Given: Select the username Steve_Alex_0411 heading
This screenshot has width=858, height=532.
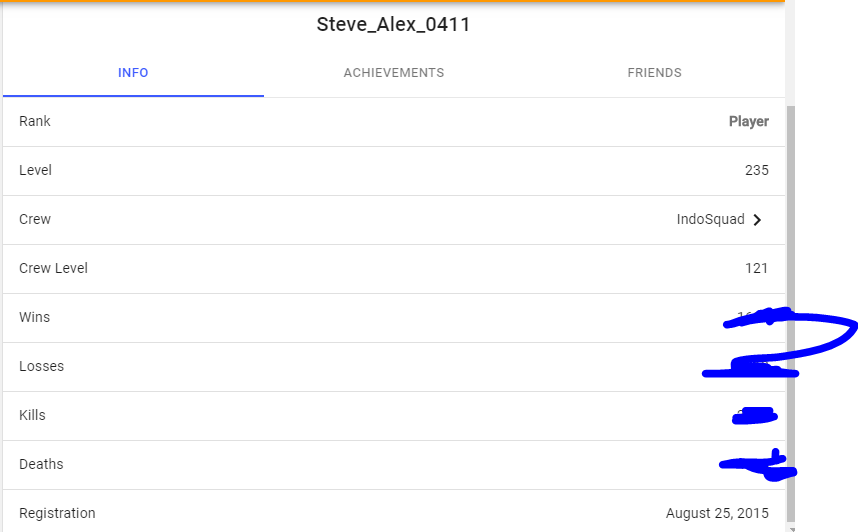Looking at the screenshot, I should click(393, 25).
